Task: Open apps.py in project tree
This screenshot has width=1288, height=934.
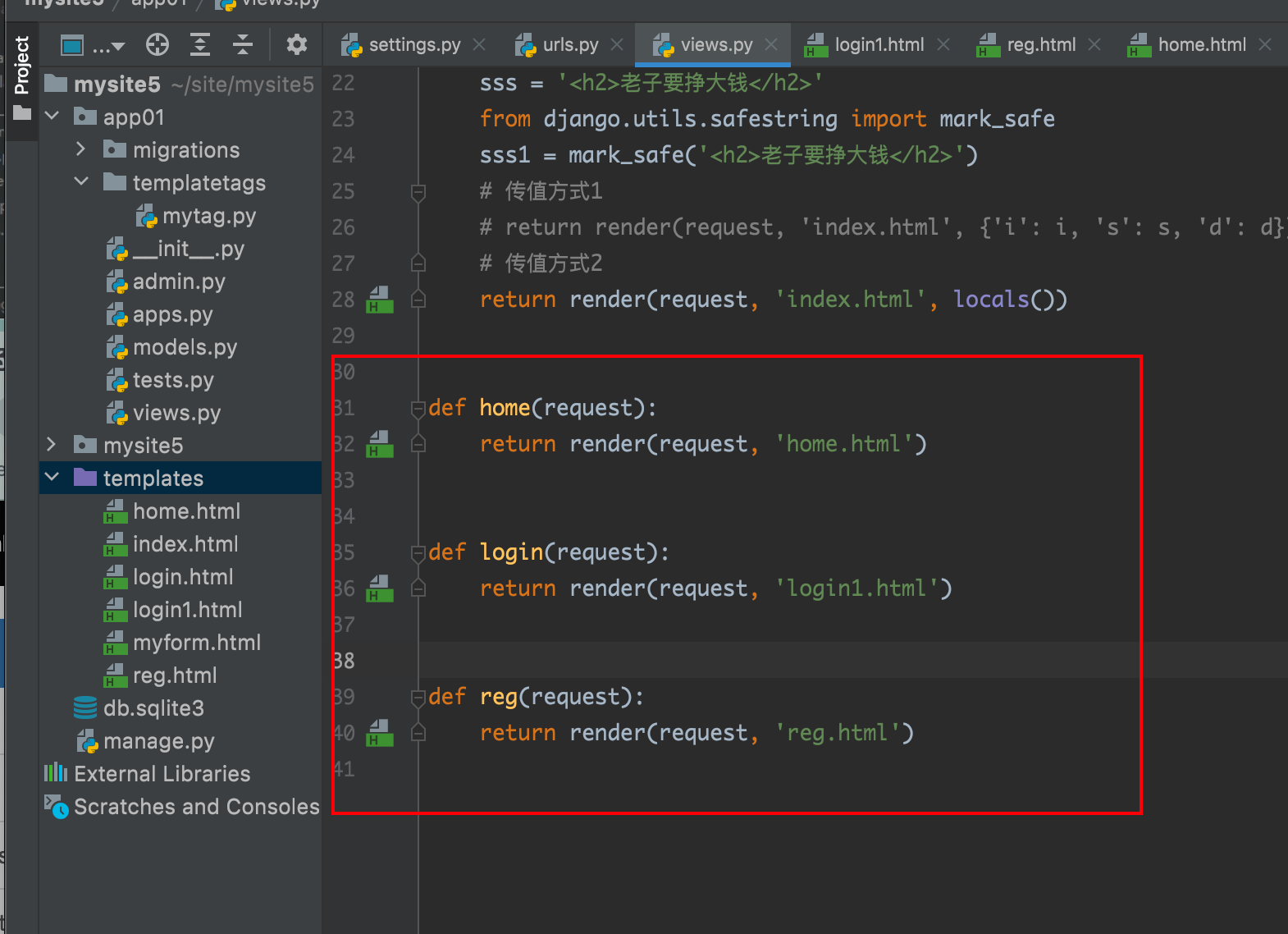Action: 160,314
